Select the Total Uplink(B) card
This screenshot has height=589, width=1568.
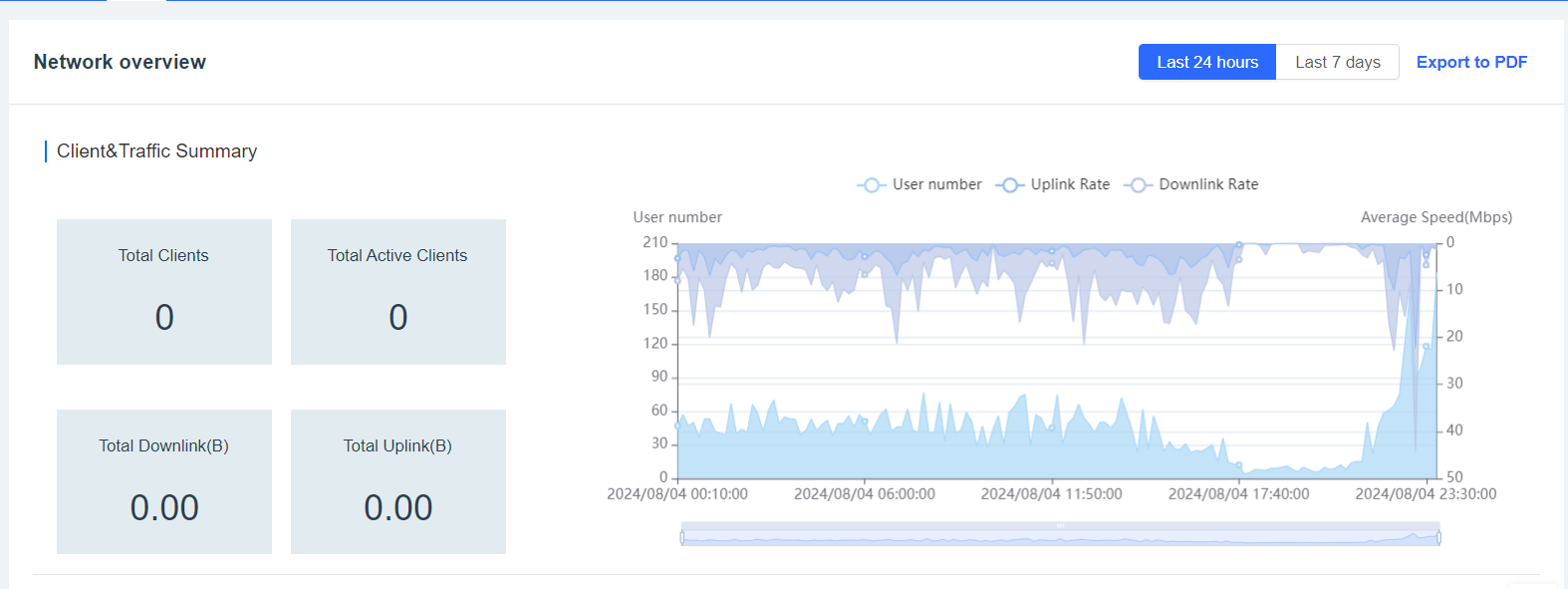pos(398,481)
